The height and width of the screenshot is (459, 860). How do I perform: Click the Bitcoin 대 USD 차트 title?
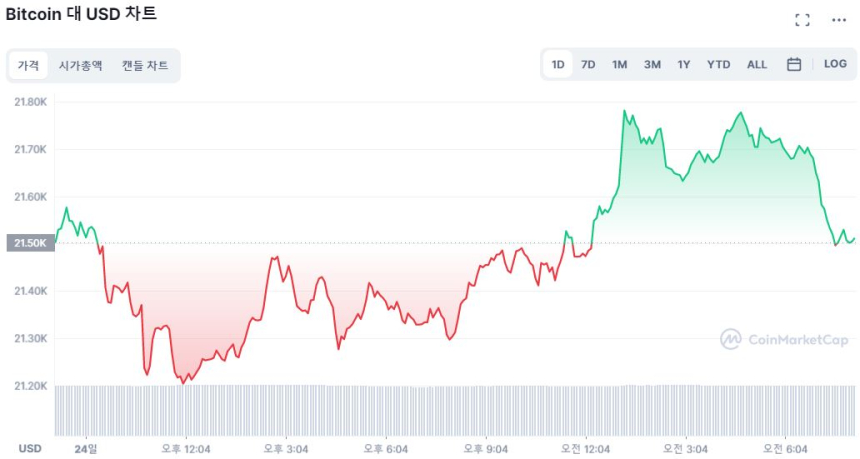(81, 15)
